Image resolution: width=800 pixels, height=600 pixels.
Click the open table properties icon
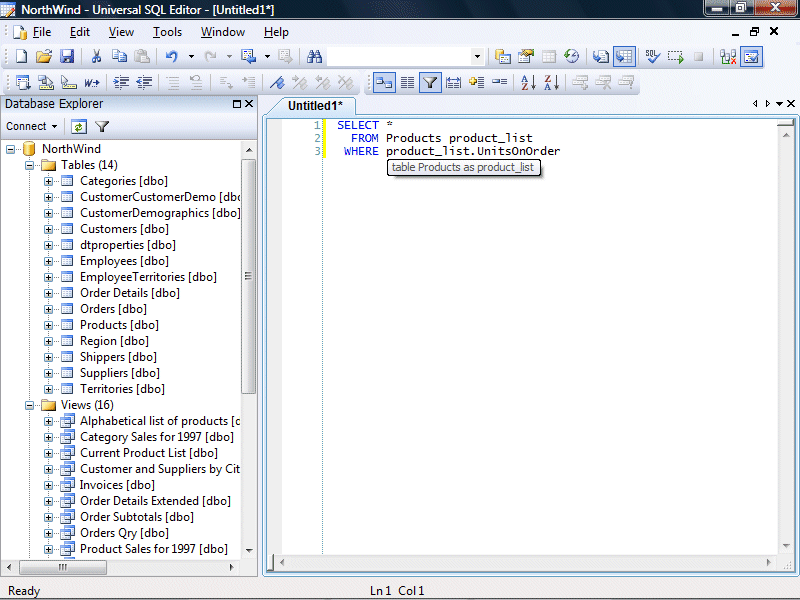coord(526,56)
